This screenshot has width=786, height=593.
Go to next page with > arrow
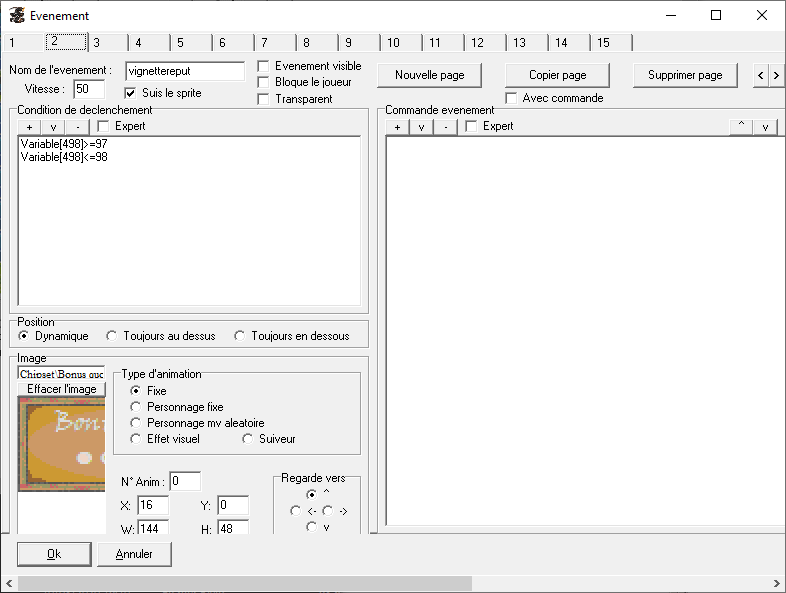pos(776,75)
